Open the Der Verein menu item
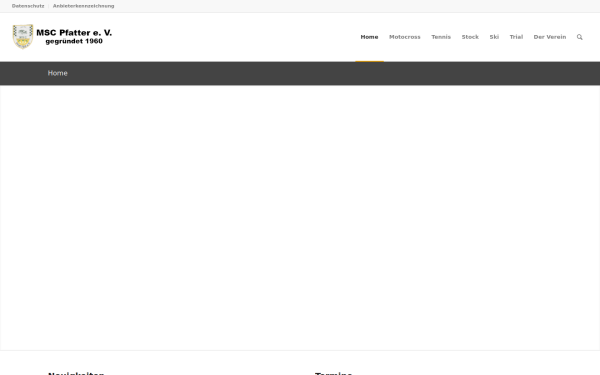Image resolution: width=600 pixels, height=375 pixels. click(x=549, y=37)
